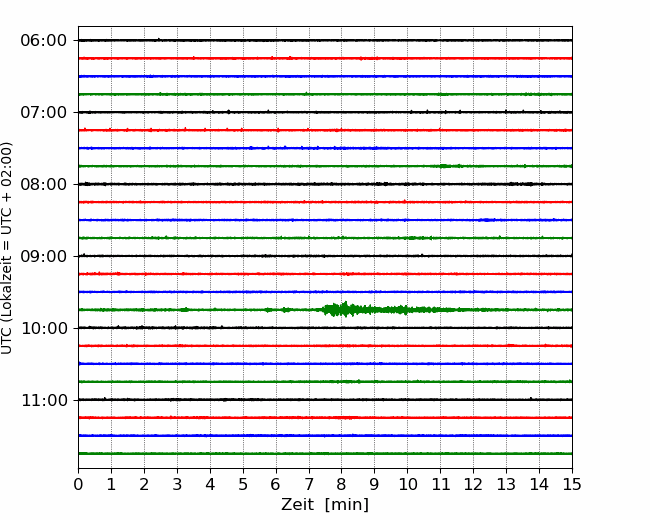Click the x-axis tick label 7
This screenshot has width=650, height=520.
(x=309, y=484)
